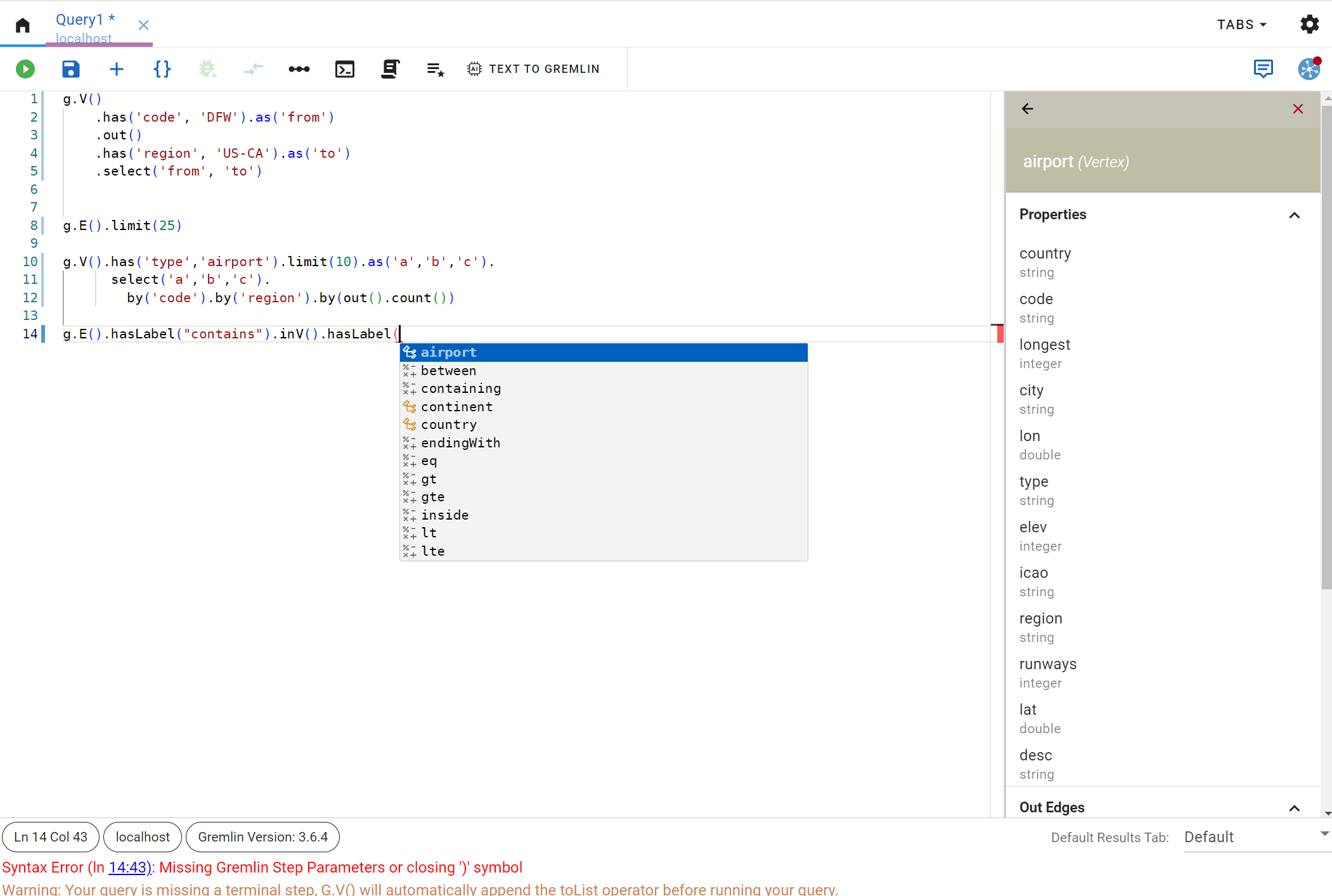Click the Save query icon

(x=71, y=69)
